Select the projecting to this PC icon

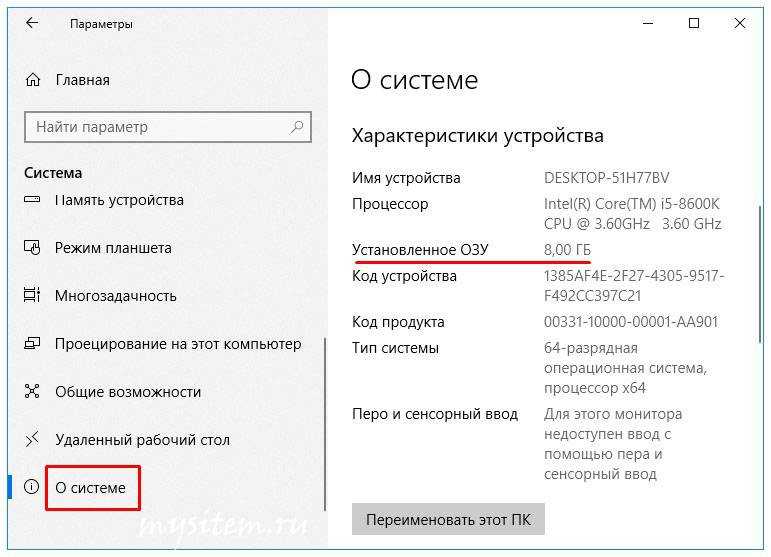click(x=32, y=343)
